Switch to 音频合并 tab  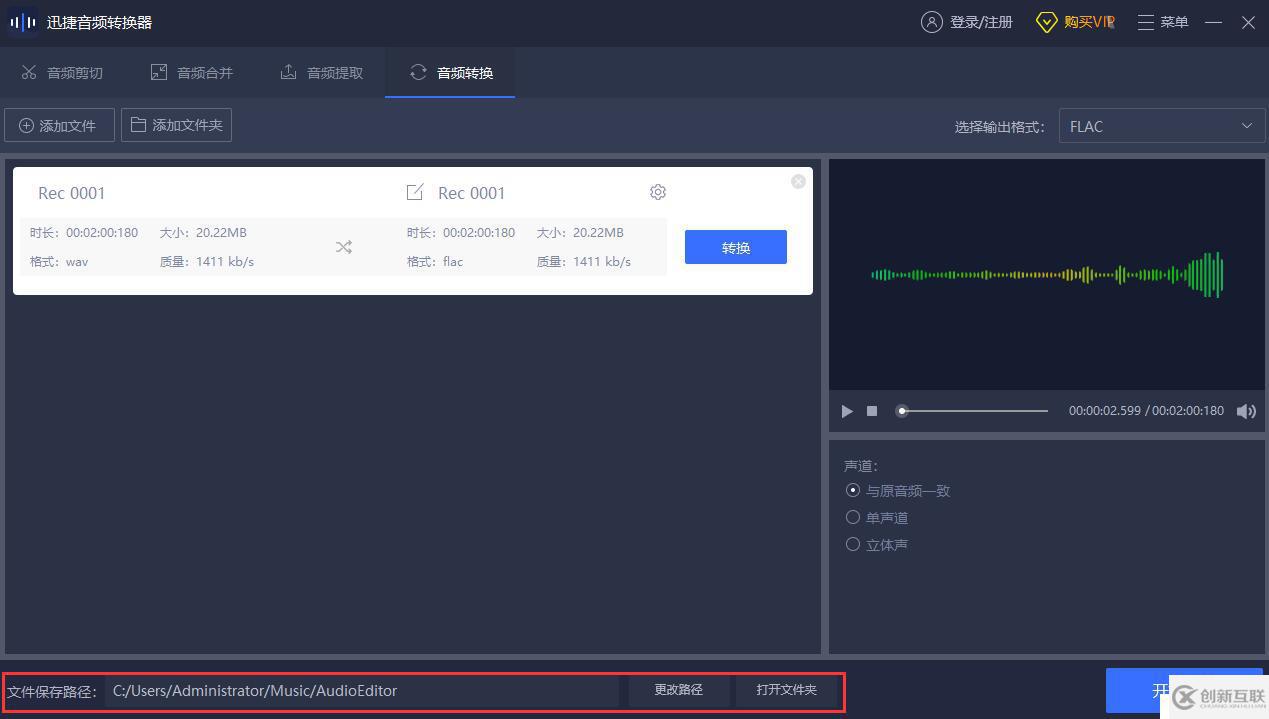click(192, 72)
